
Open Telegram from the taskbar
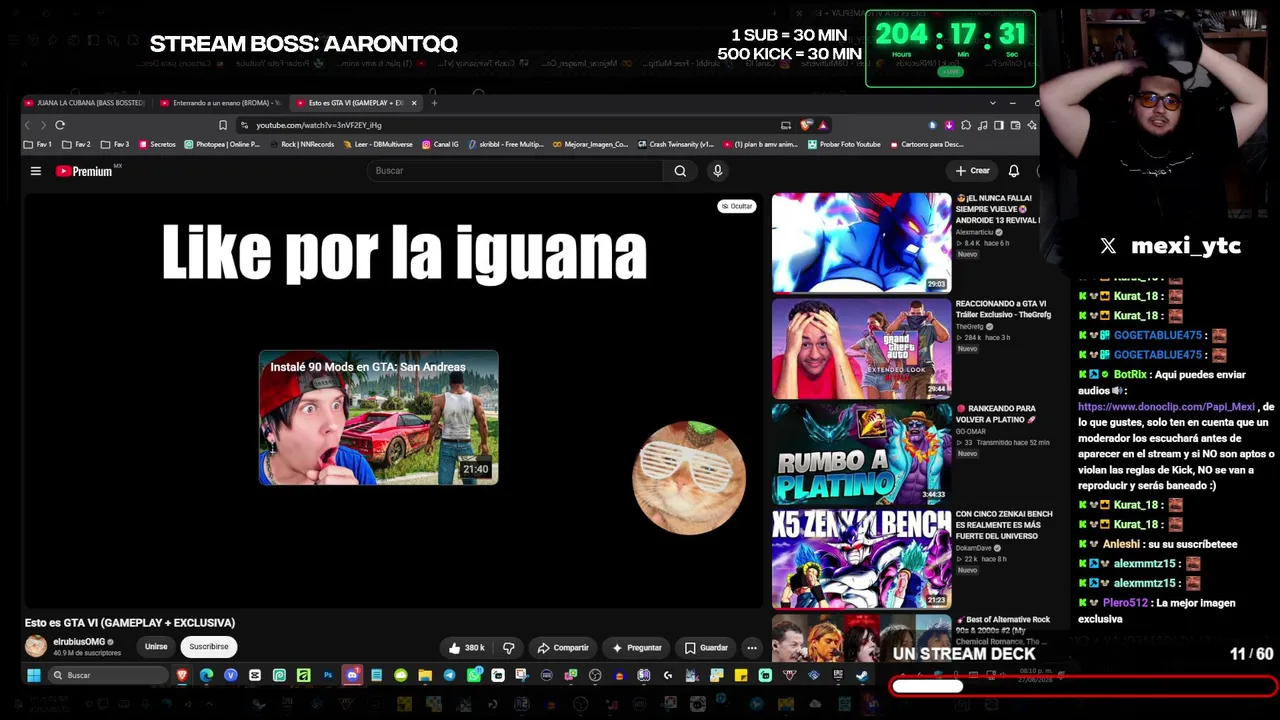pyautogui.click(x=449, y=676)
